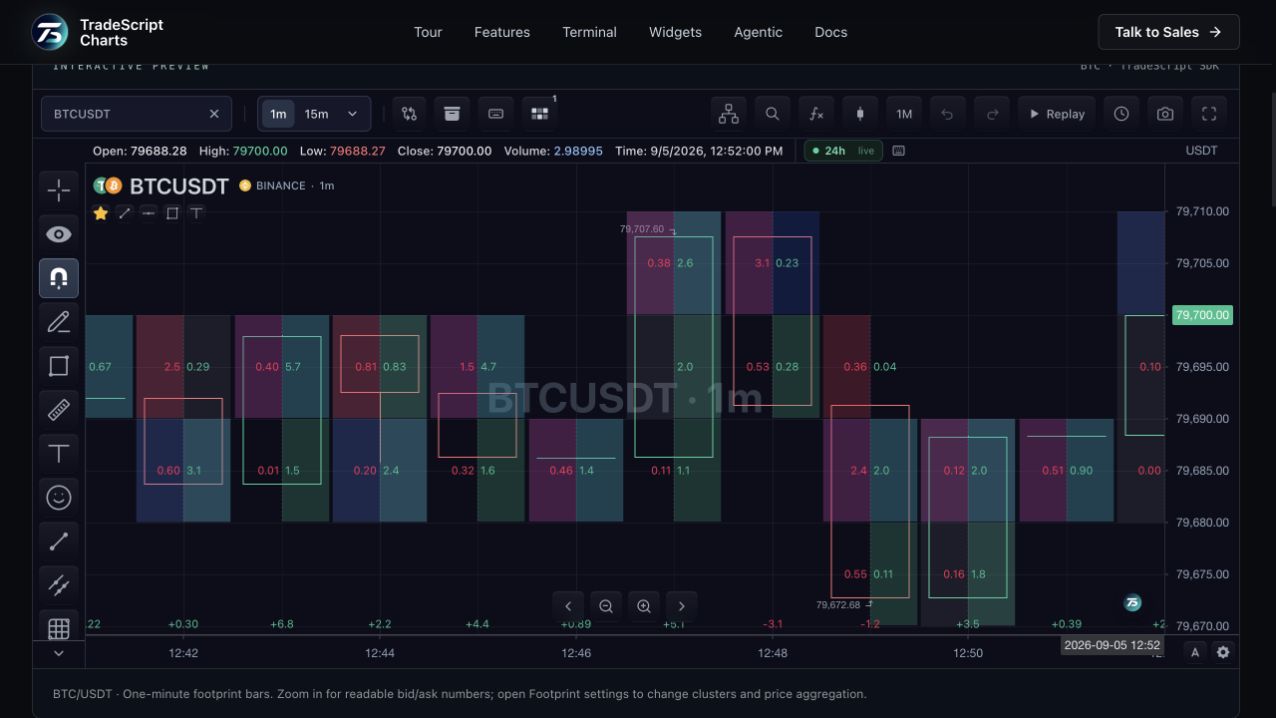
Task: Select the horizontal line shortcut icon
Action: pos(148,213)
